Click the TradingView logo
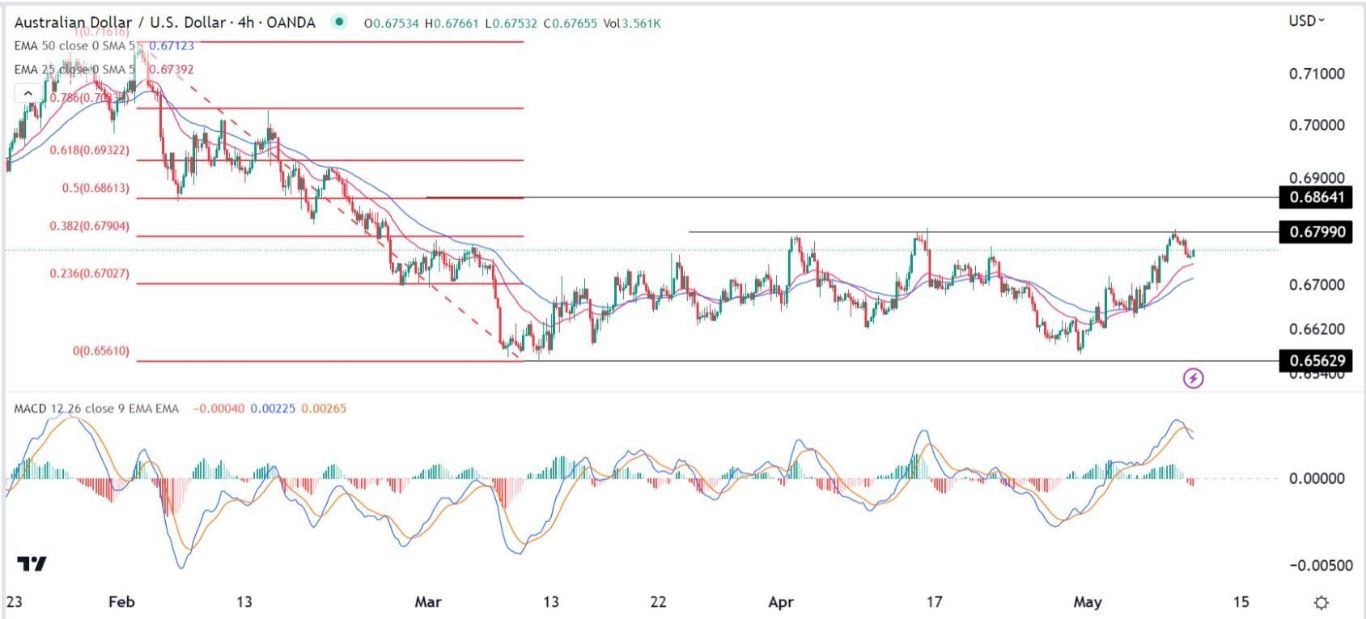Image resolution: width=1366 pixels, height=619 pixels. 33,564
